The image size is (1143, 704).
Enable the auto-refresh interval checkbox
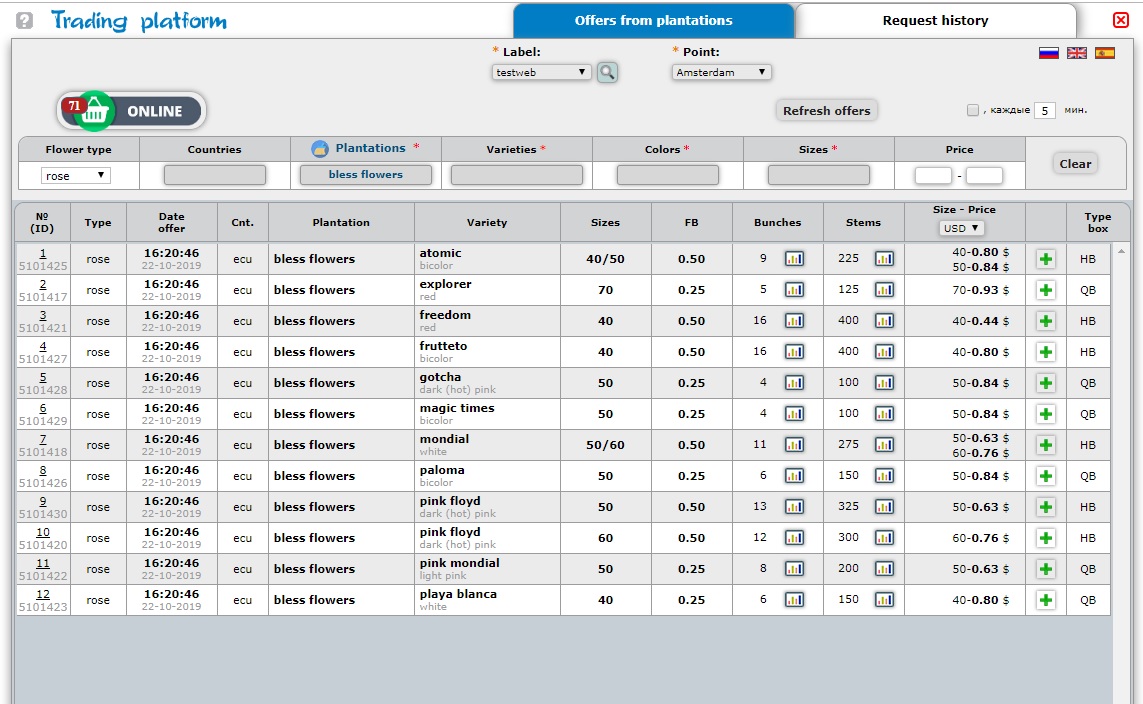pos(972,110)
